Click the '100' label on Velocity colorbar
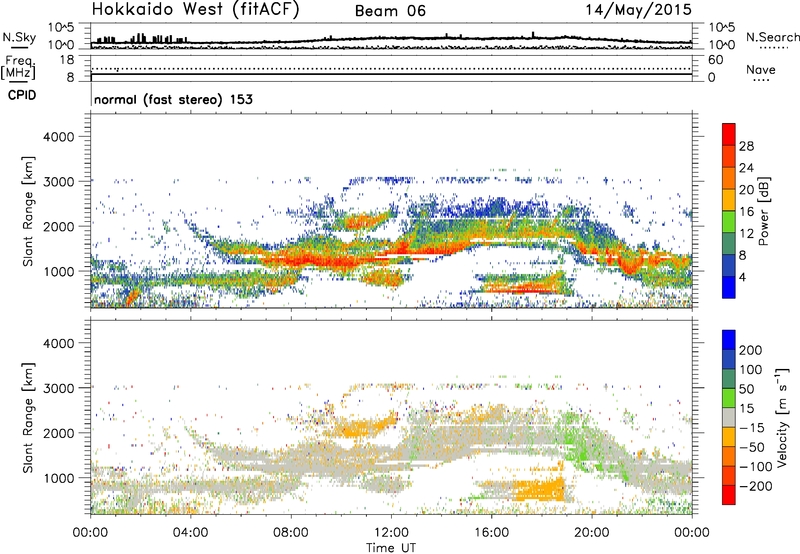The height and width of the screenshot is (554, 800). [751, 370]
